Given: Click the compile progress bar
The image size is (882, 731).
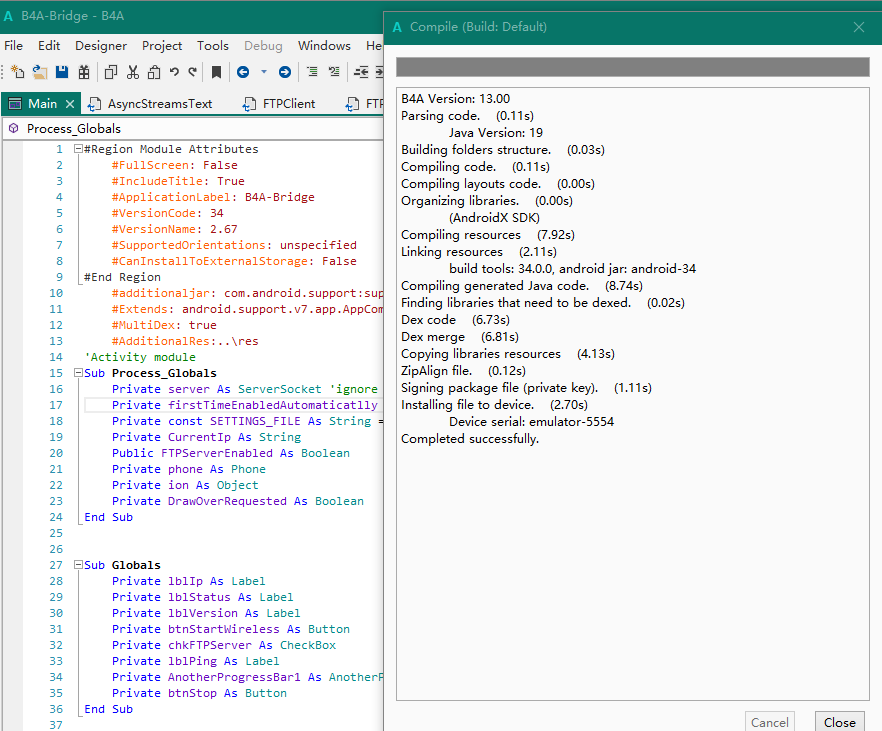Looking at the screenshot, I should tap(632, 67).
